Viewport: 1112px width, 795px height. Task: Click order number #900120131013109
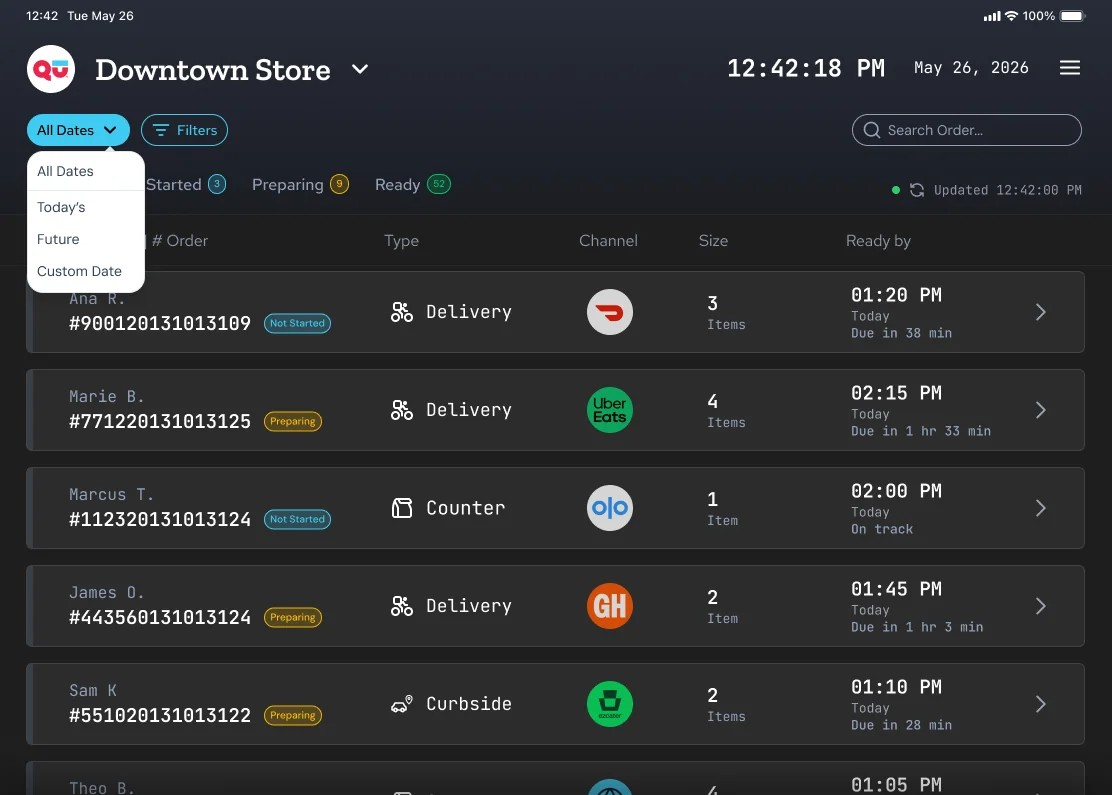click(160, 323)
